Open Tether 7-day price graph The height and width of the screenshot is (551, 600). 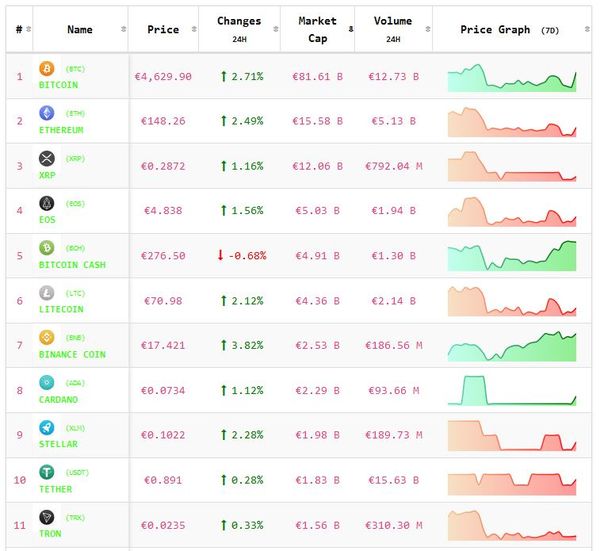pyautogui.click(x=512, y=484)
